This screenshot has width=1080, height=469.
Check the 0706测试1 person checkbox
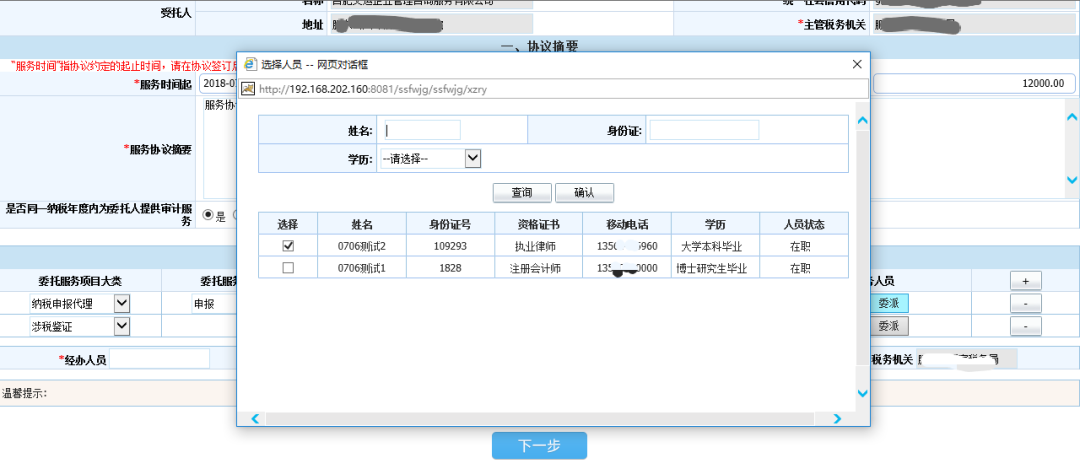(x=288, y=268)
